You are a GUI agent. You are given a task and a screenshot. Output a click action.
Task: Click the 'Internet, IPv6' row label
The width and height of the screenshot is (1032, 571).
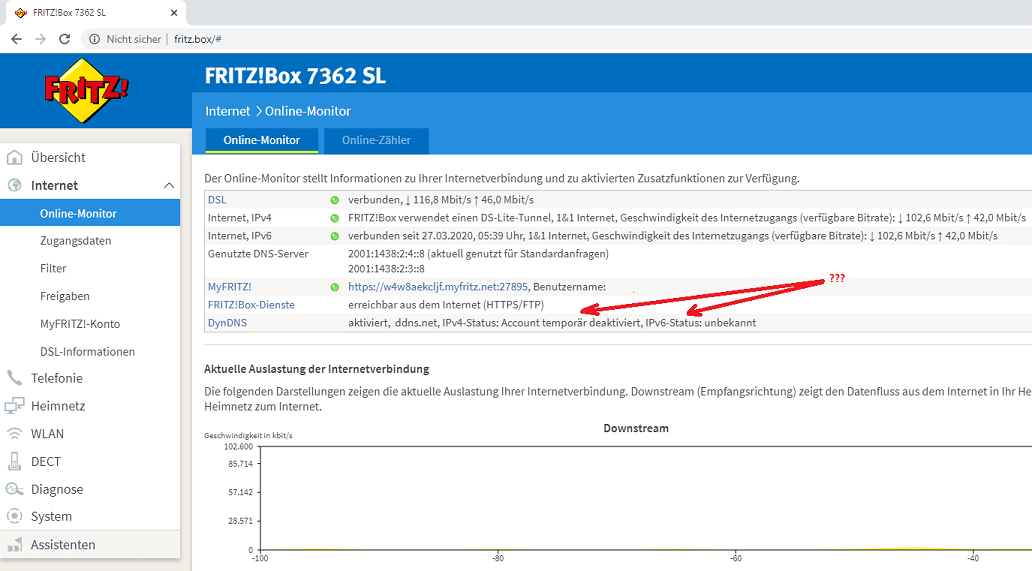coord(240,236)
